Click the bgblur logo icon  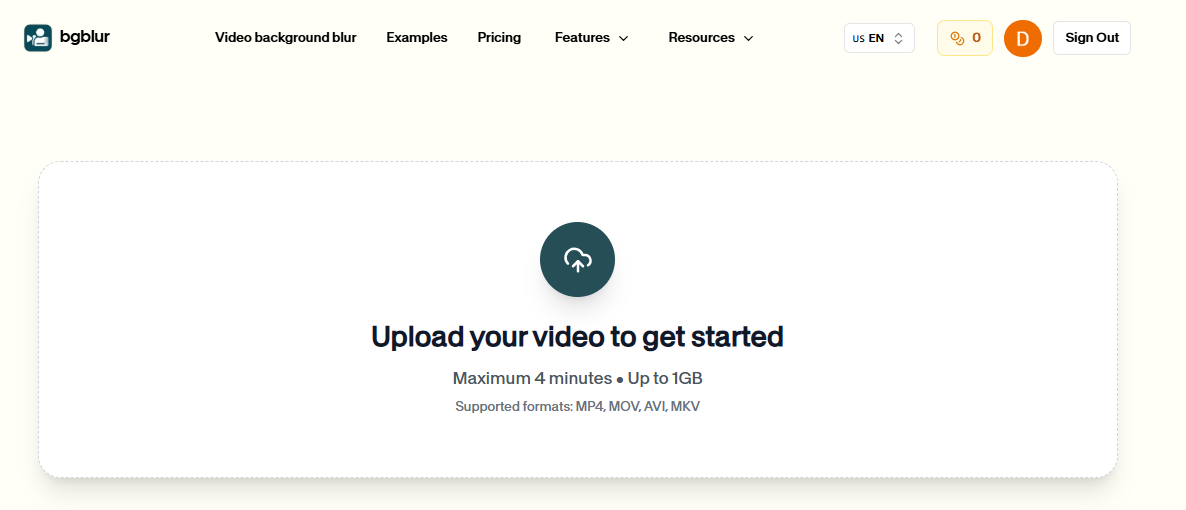click(x=38, y=38)
